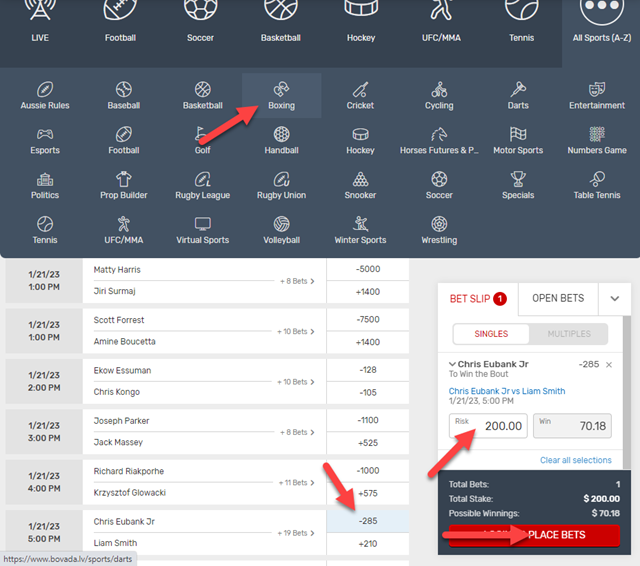The height and width of the screenshot is (566, 640).
Task: Choose the Esports controller icon
Action: coord(45,135)
